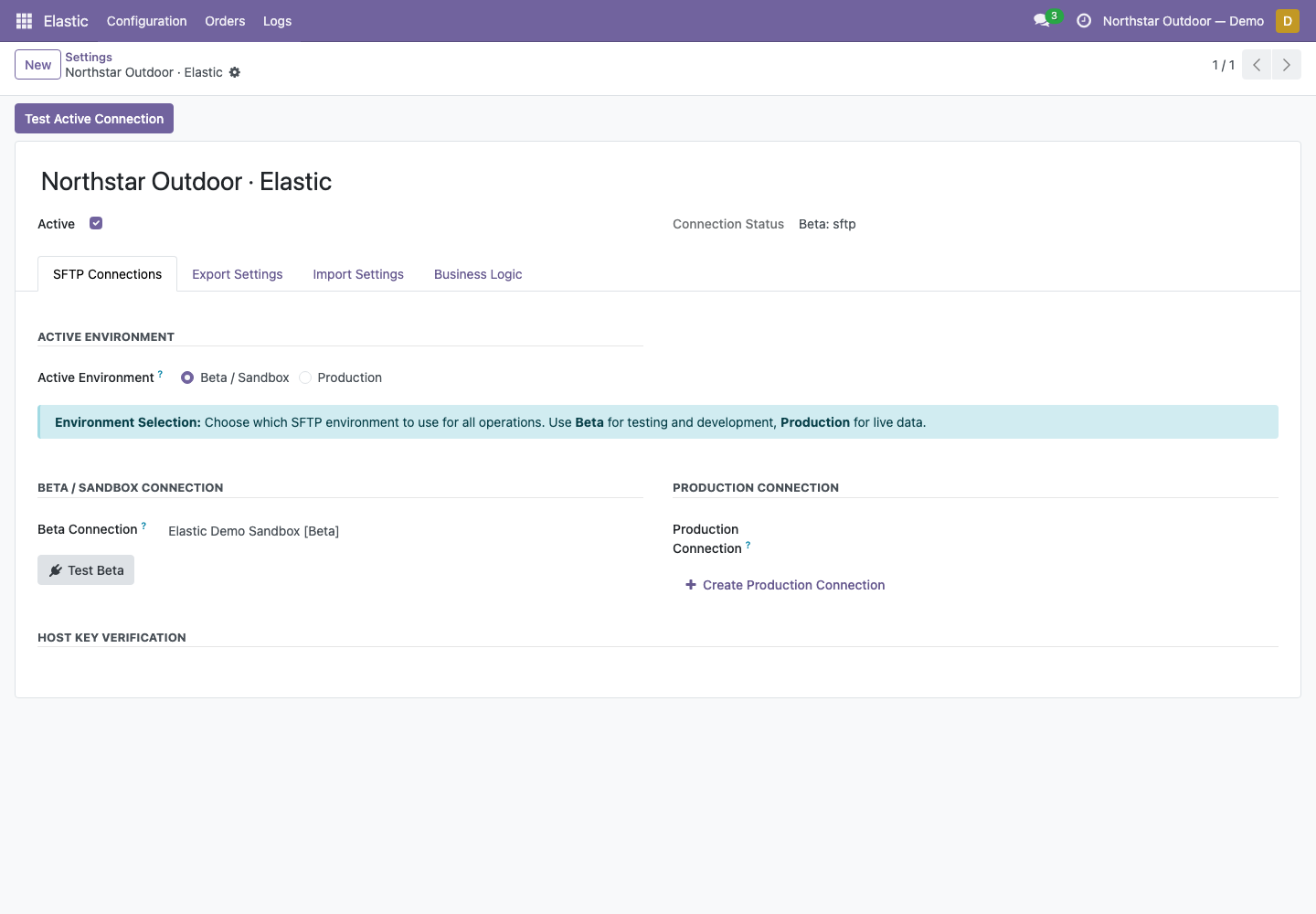Open the apps grid menu icon
Image resolution: width=1316 pixels, height=914 pixels.
(x=25, y=21)
